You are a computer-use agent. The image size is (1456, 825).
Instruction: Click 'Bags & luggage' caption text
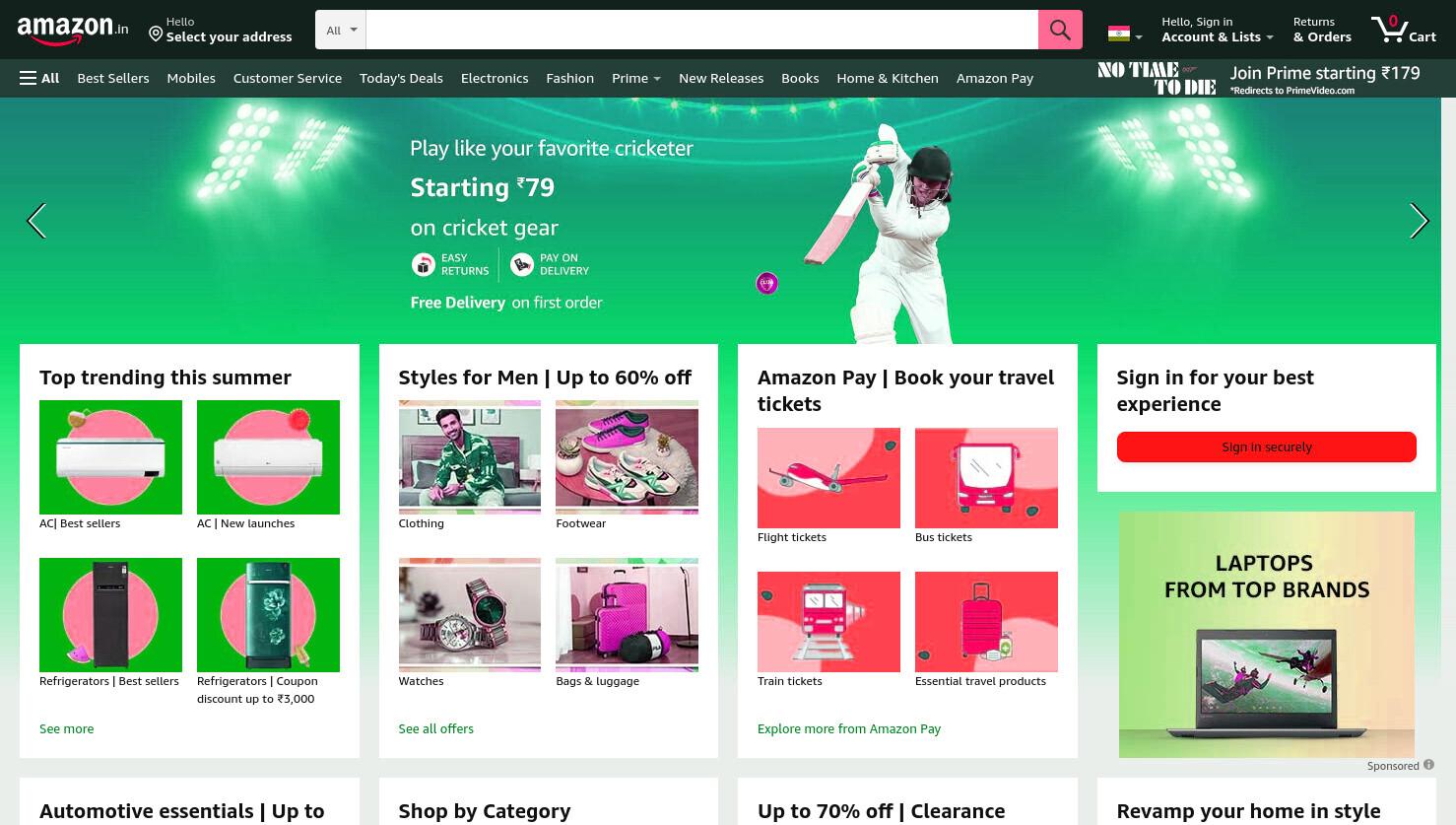pyautogui.click(x=598, y=681)
